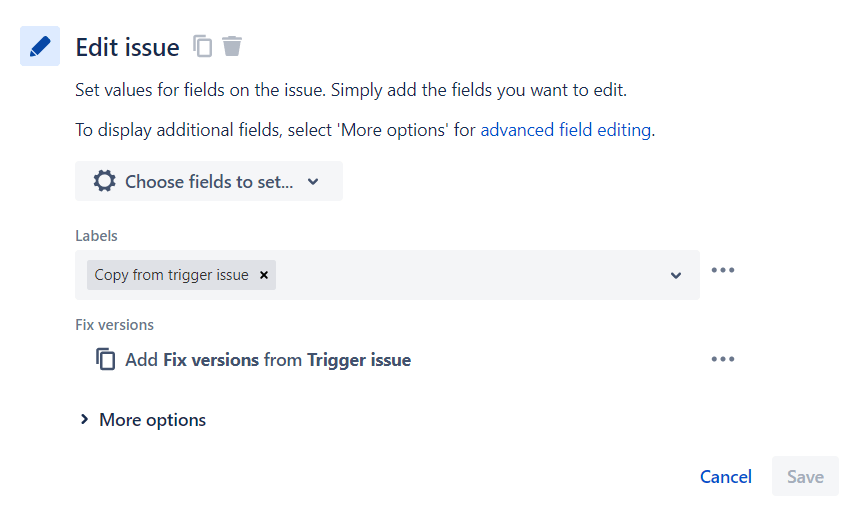
Task: Cancel editing the issue action
Action: pos(726,477)
